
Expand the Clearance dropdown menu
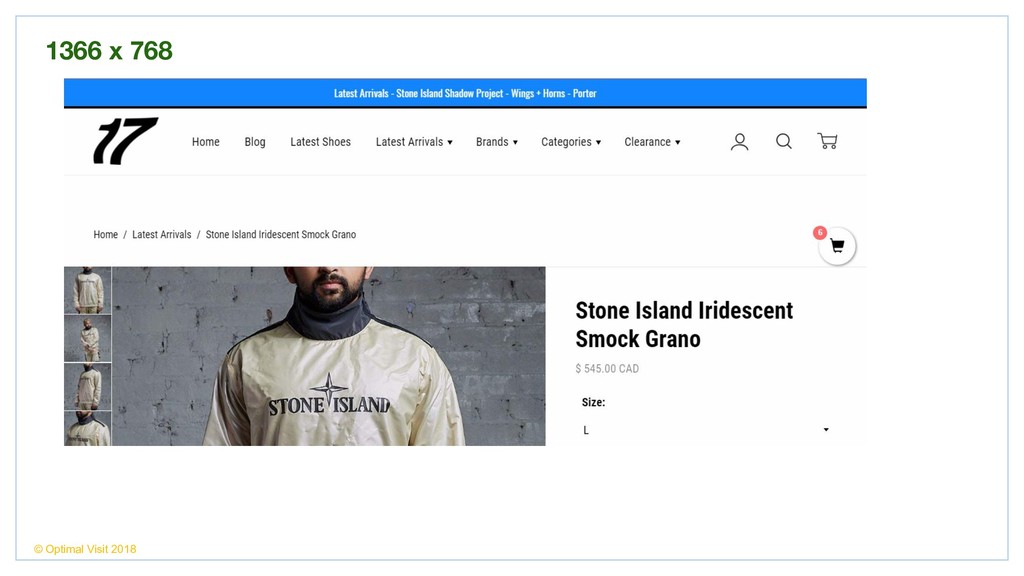pyautogui.click(x=652, y=142)
